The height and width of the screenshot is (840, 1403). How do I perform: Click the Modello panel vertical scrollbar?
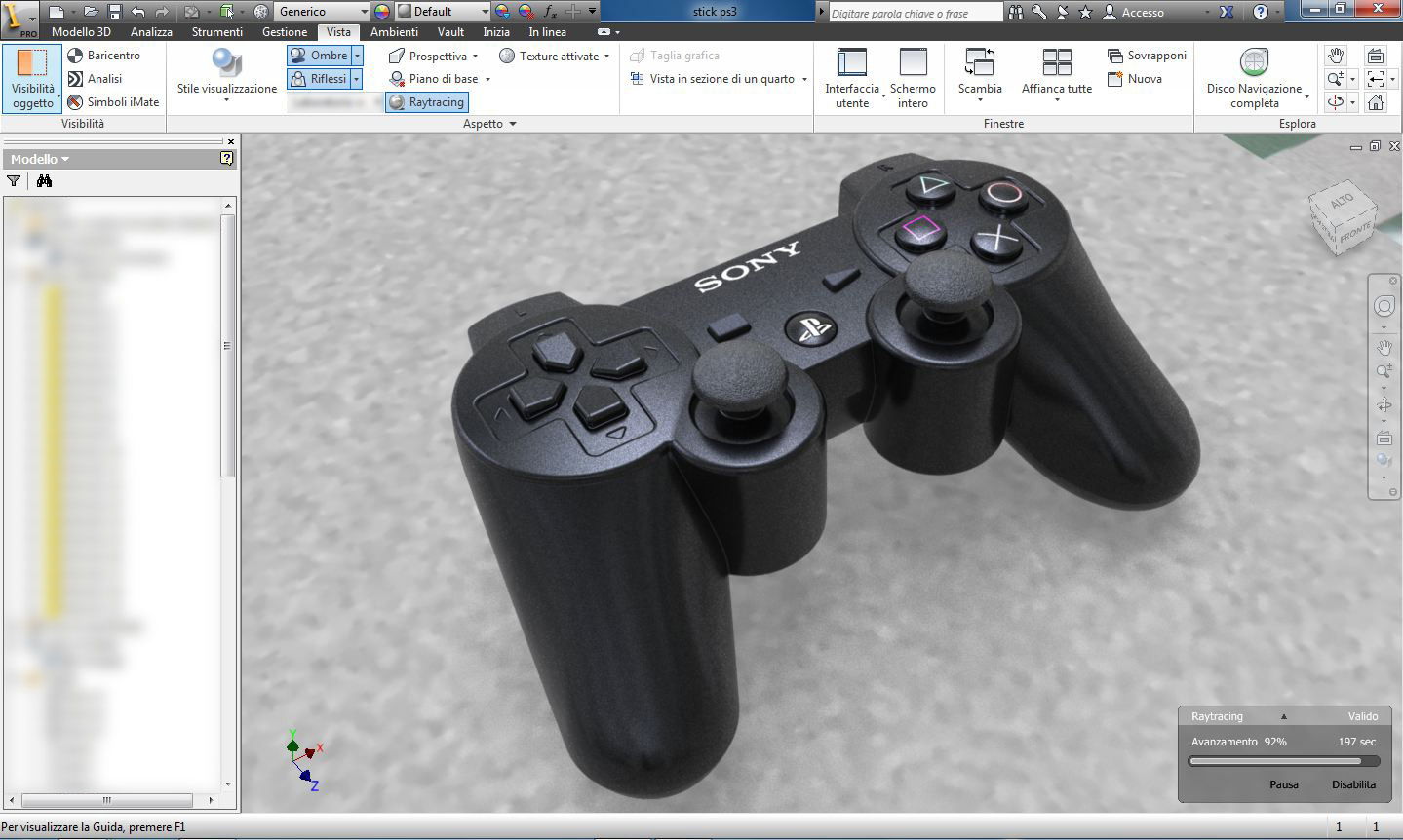point(228,345)
